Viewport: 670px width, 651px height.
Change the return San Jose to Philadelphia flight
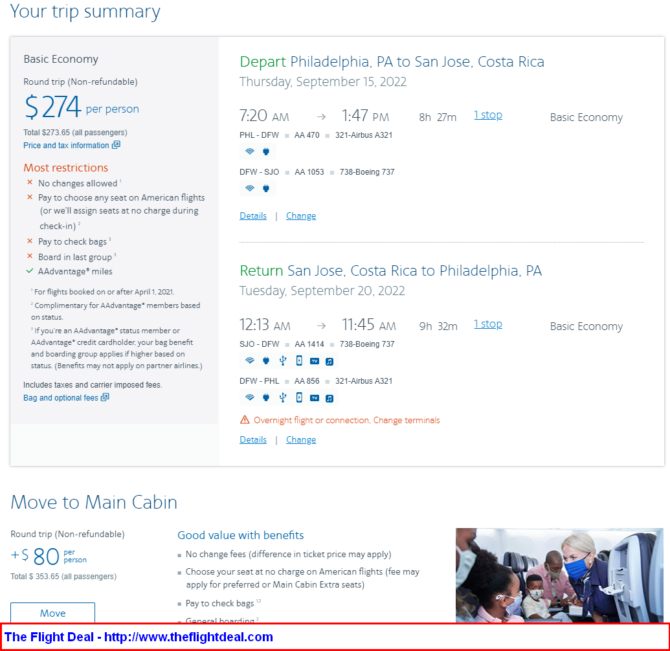pos(301,440)
